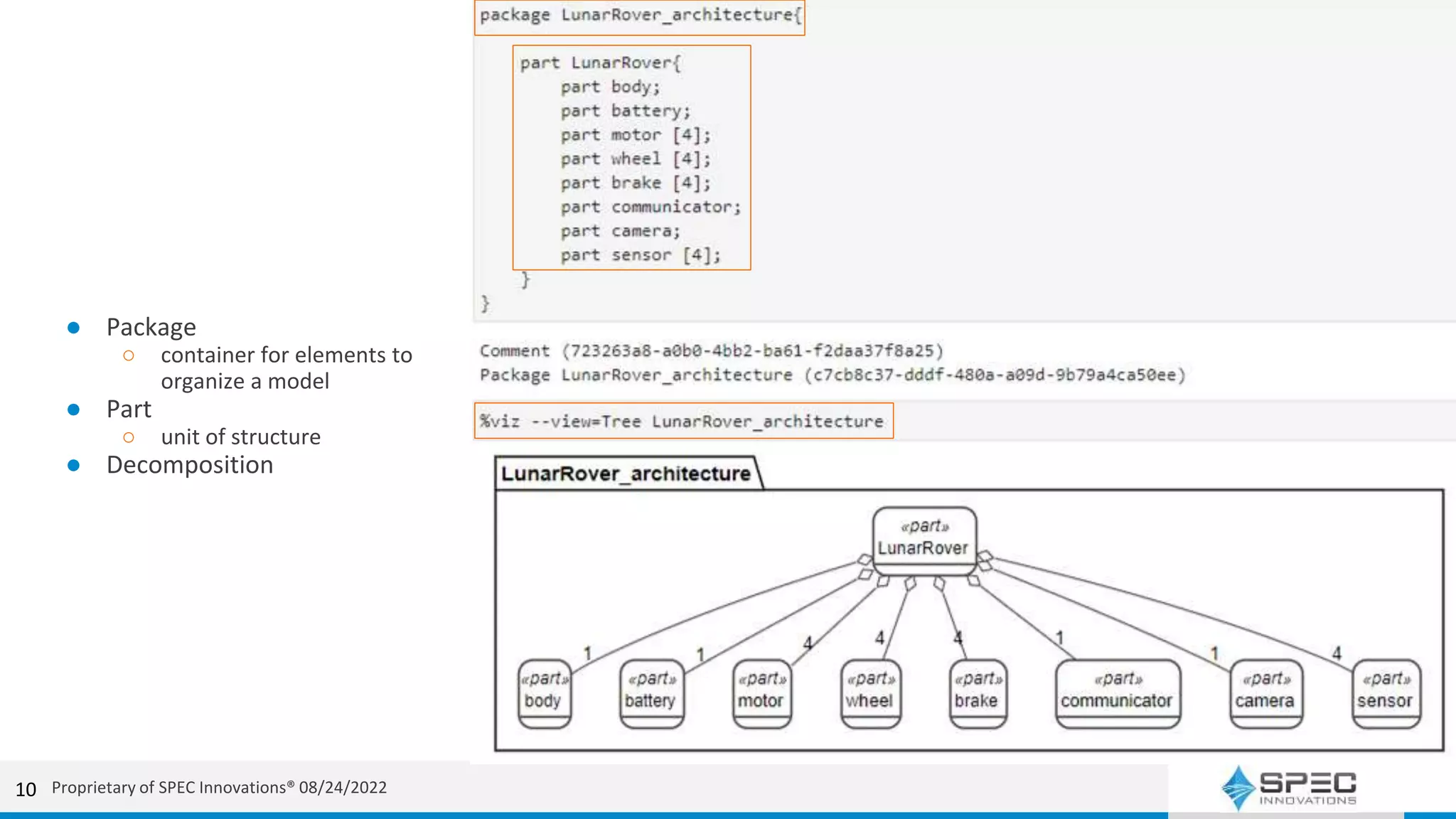Screen dimensions: 1456x819
Task: Click the brake part node
Action: (x=977, y=692)
